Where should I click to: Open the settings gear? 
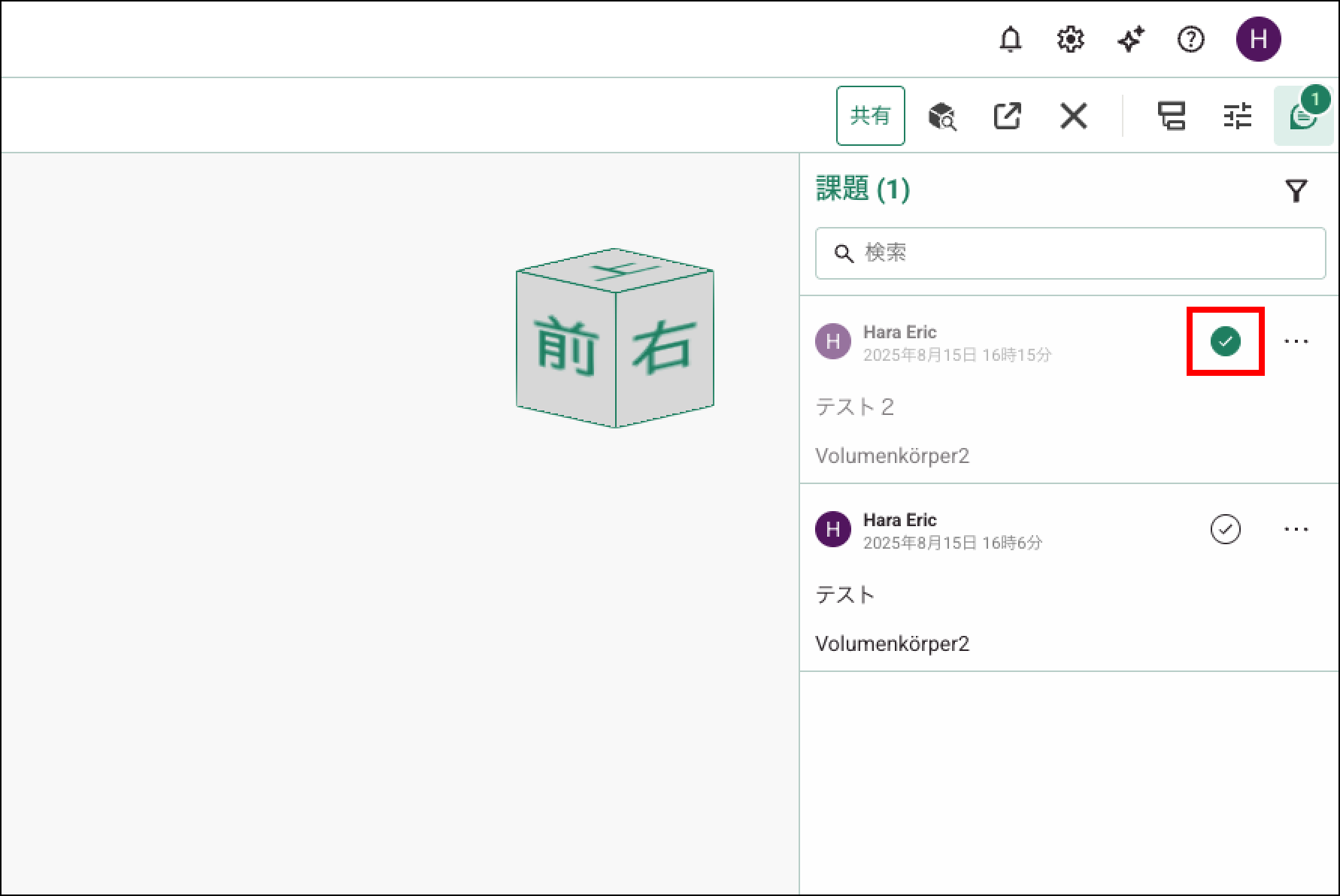(1070, 39)
